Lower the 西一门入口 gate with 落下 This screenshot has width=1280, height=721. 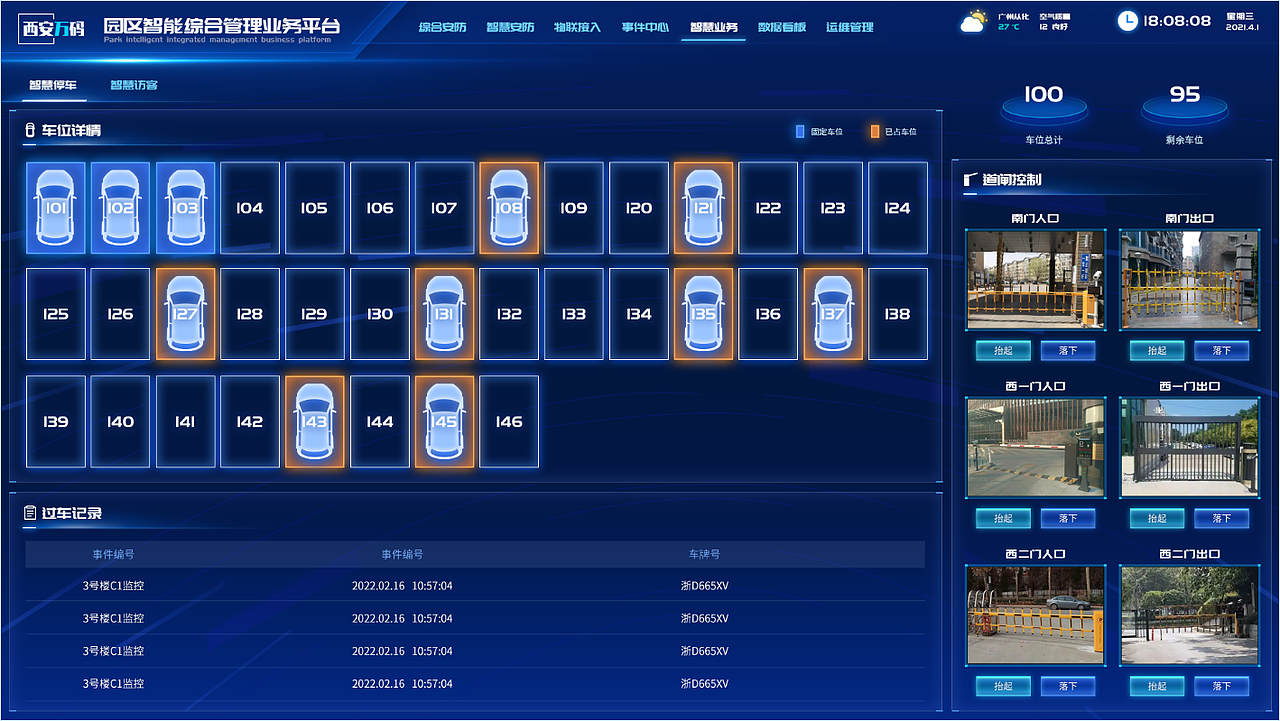[1068, 519]
